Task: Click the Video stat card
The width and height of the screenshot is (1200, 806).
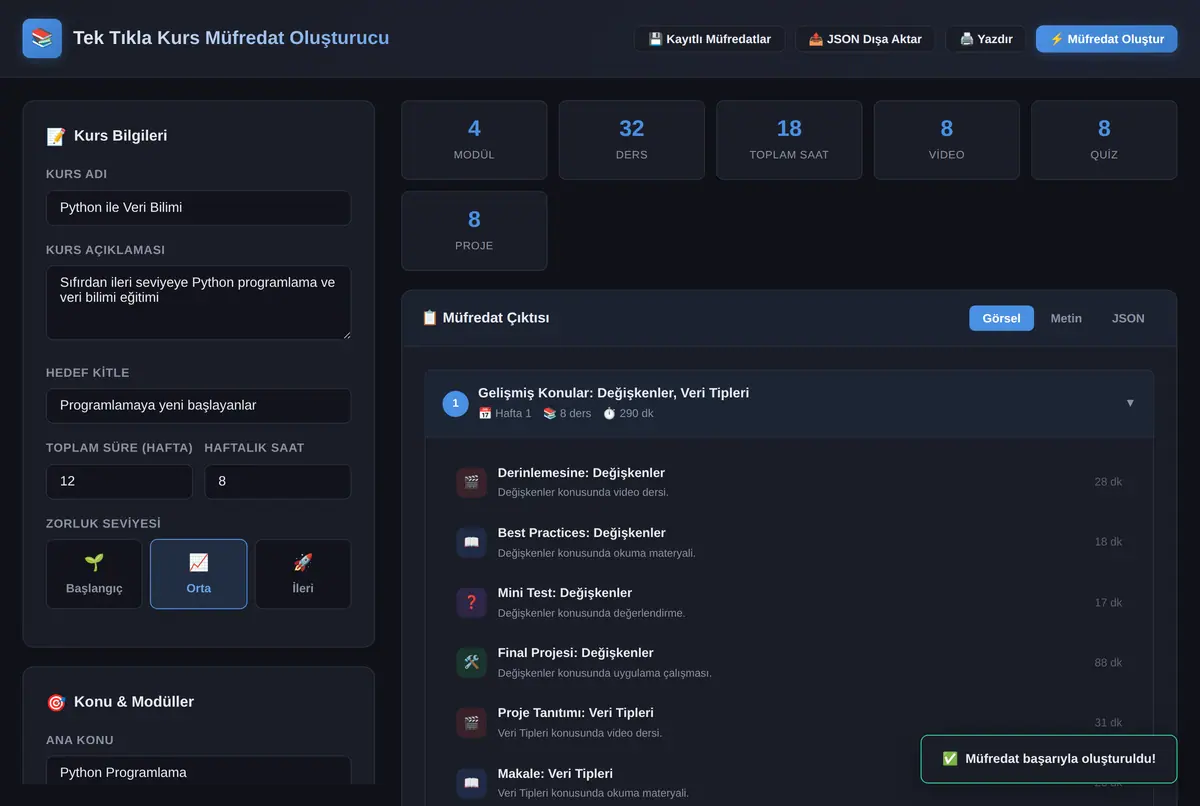Action: (947, 140)
